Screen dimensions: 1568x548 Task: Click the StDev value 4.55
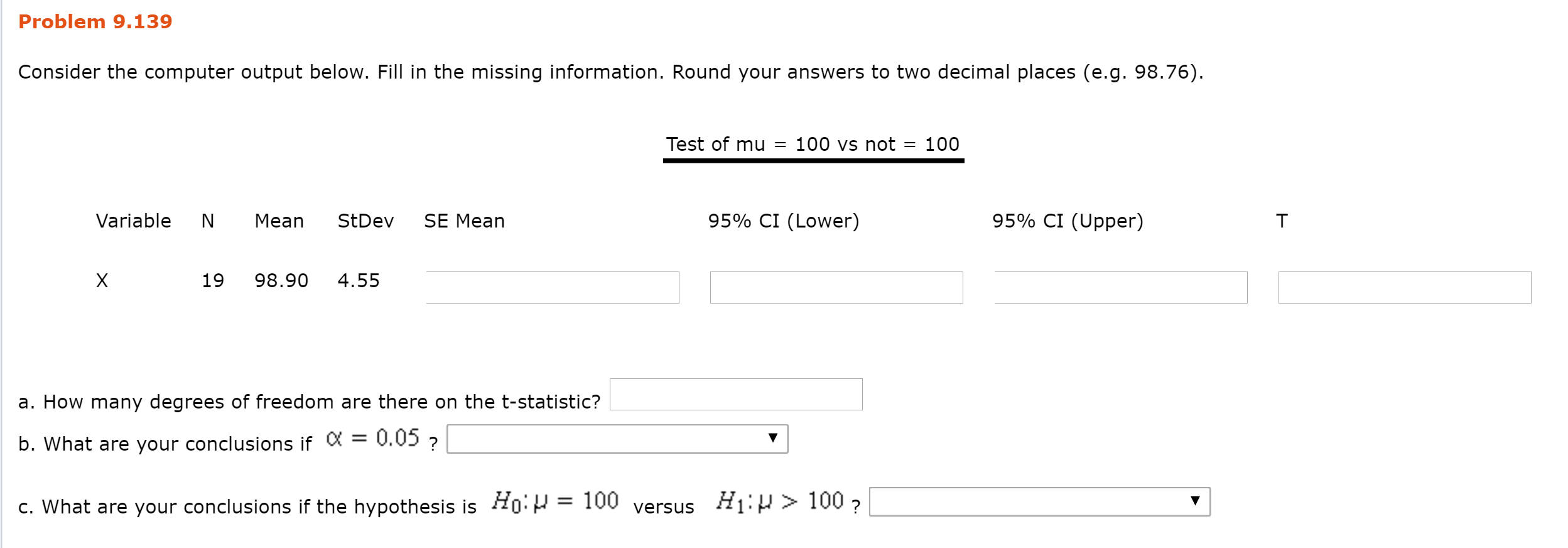(359, 280)
